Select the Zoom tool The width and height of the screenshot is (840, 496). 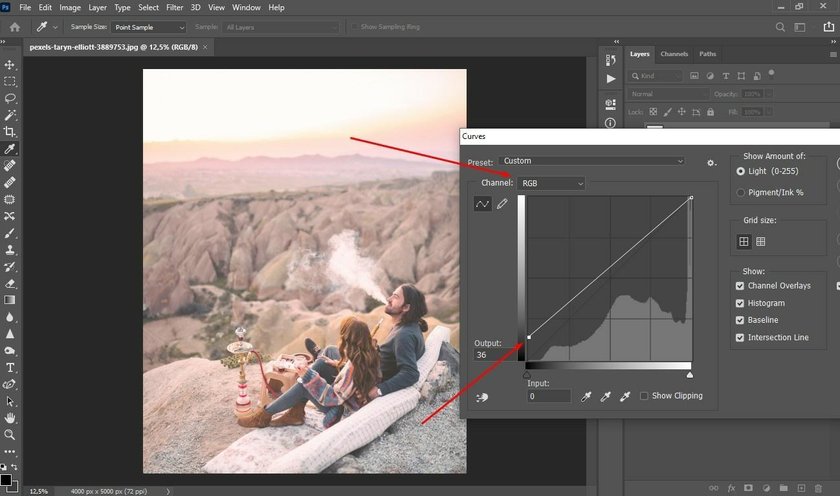(x=10, y=434)
